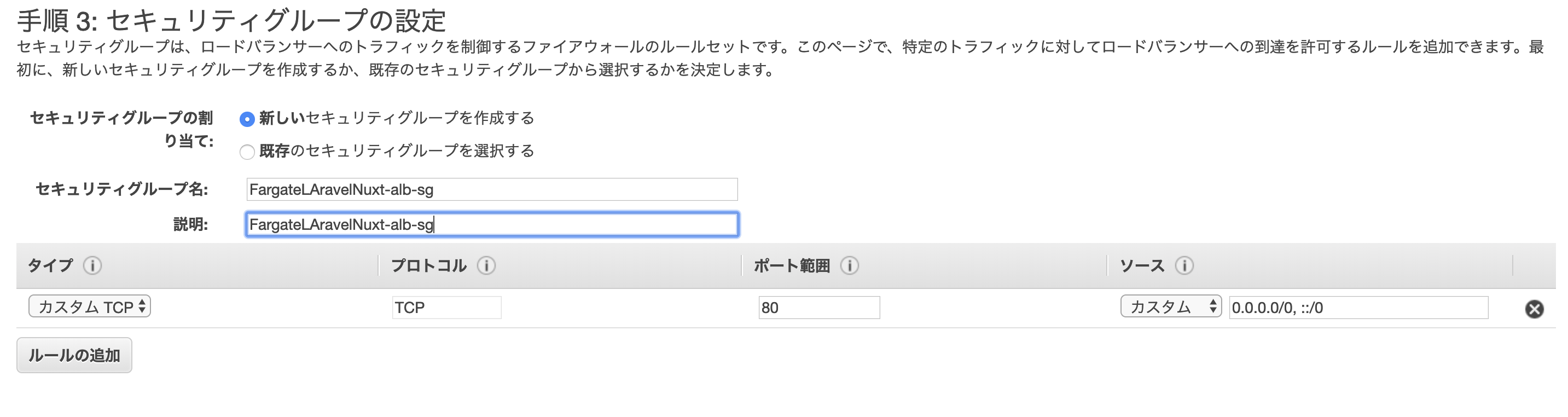
Task: Select 新しいセキュリティグループを作成する radio button
Action: 247,119
